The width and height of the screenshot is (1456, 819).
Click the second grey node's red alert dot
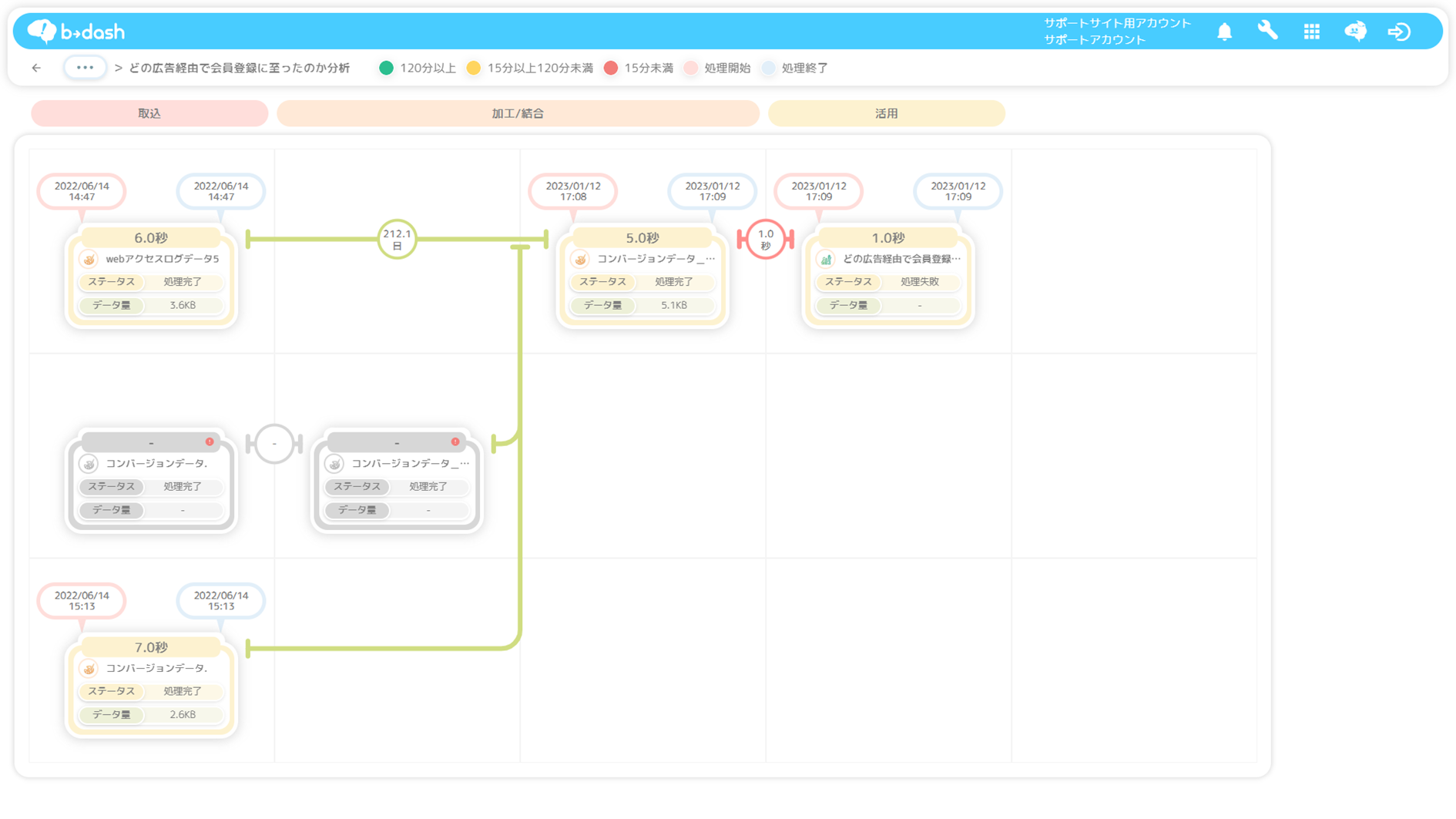click(x=455, y=441)
